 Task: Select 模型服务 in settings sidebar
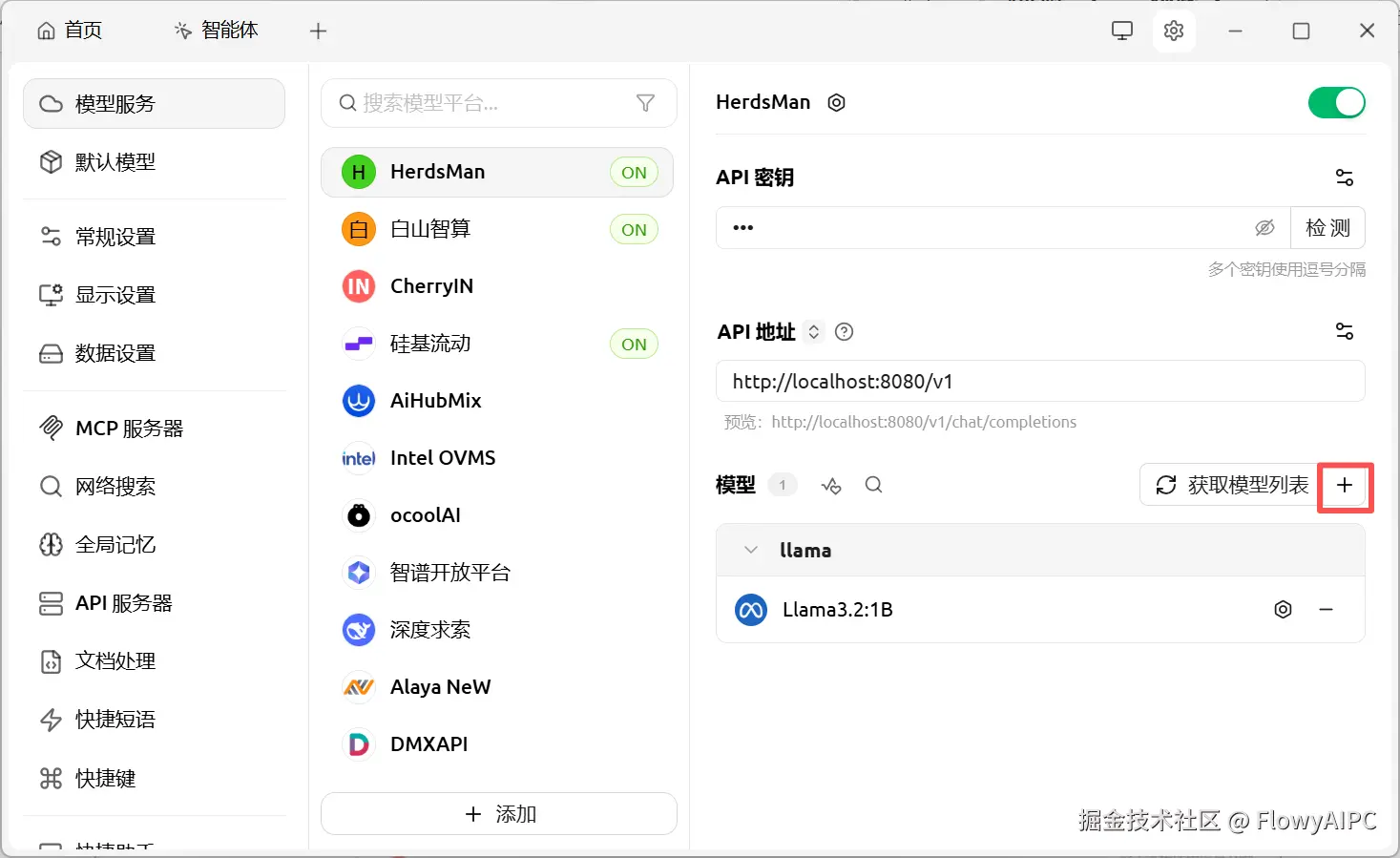click(x=154, y=103)
